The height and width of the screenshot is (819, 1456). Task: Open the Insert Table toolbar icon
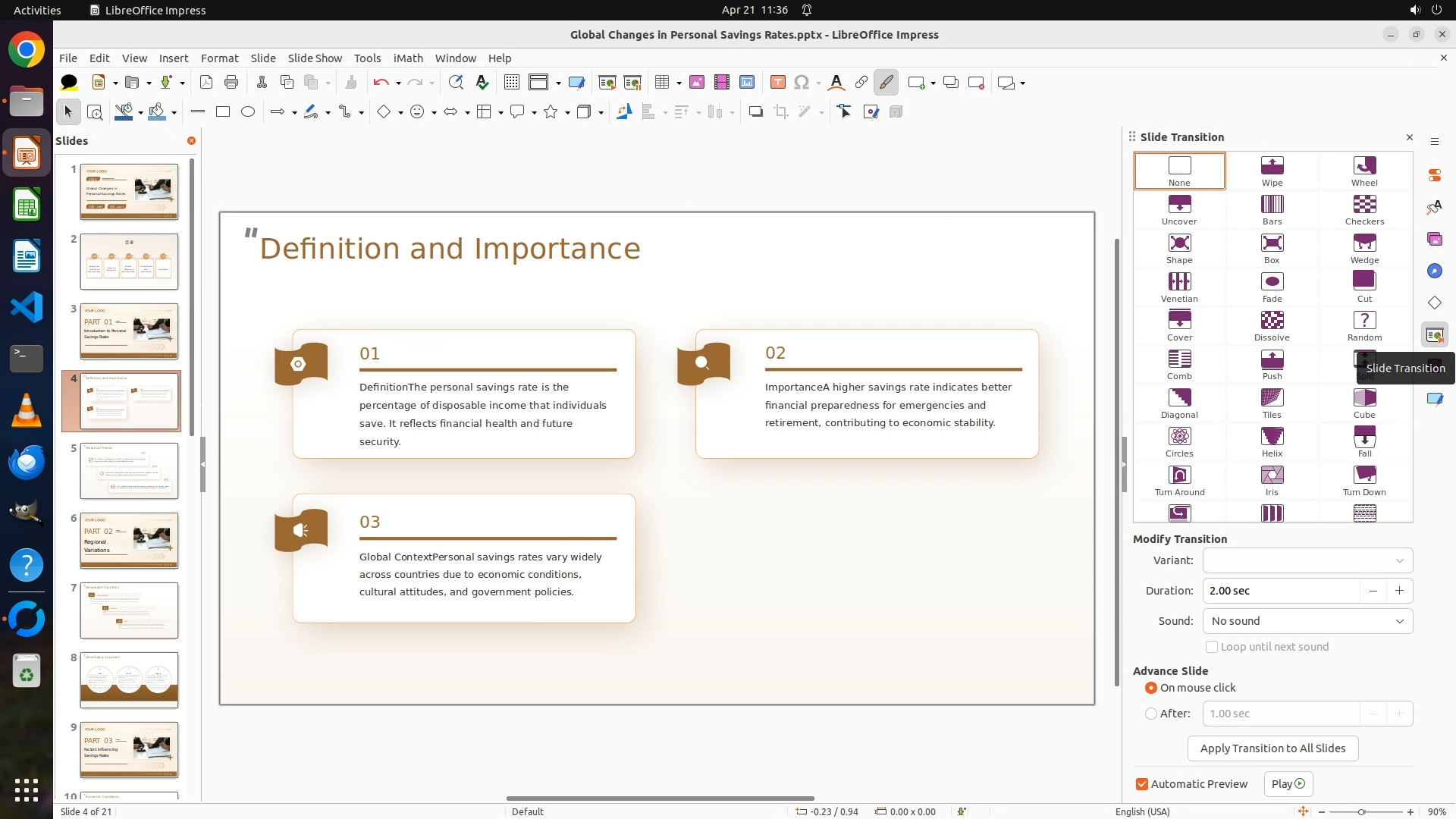(x=662, y=83)
